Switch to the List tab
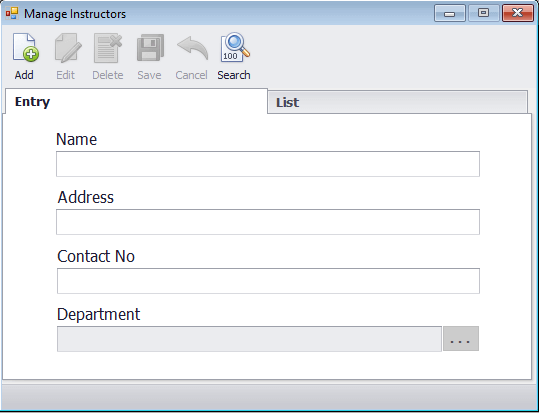This screenshot has height=413, width=539. click(397, 102)
